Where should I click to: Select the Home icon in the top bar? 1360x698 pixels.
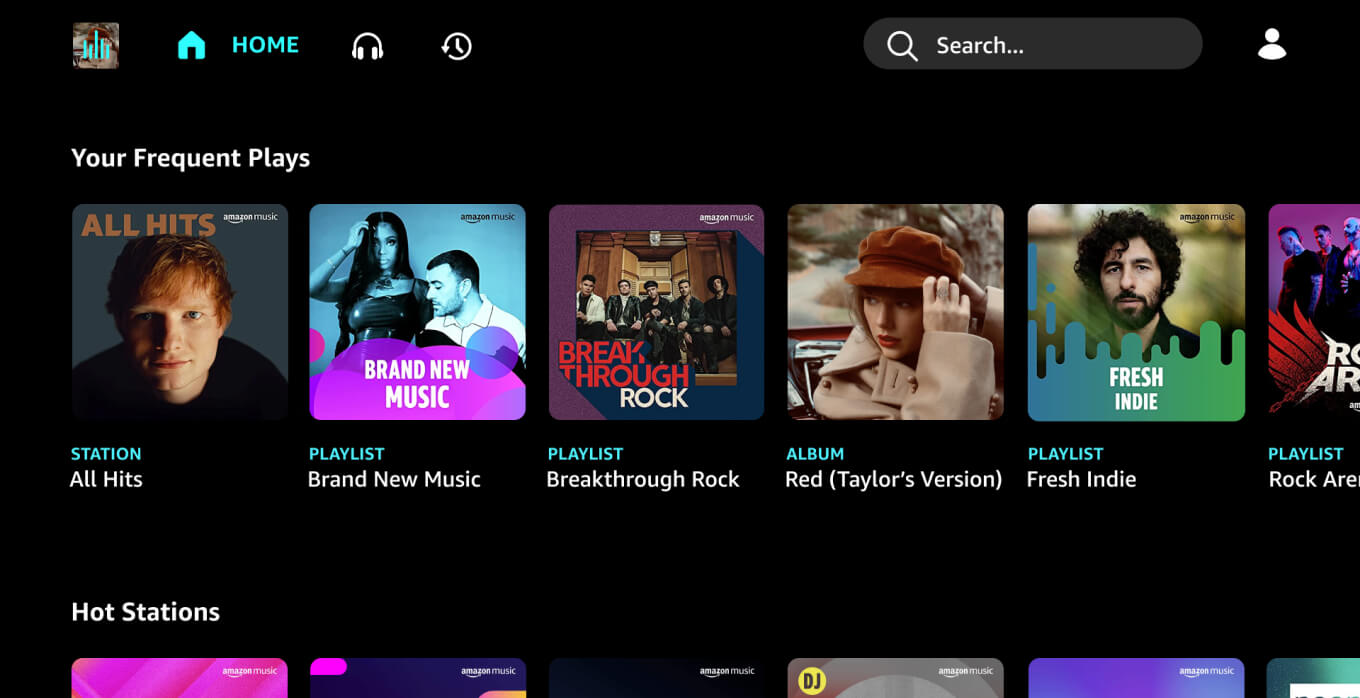pyautogui.click(x=190, y=44)
